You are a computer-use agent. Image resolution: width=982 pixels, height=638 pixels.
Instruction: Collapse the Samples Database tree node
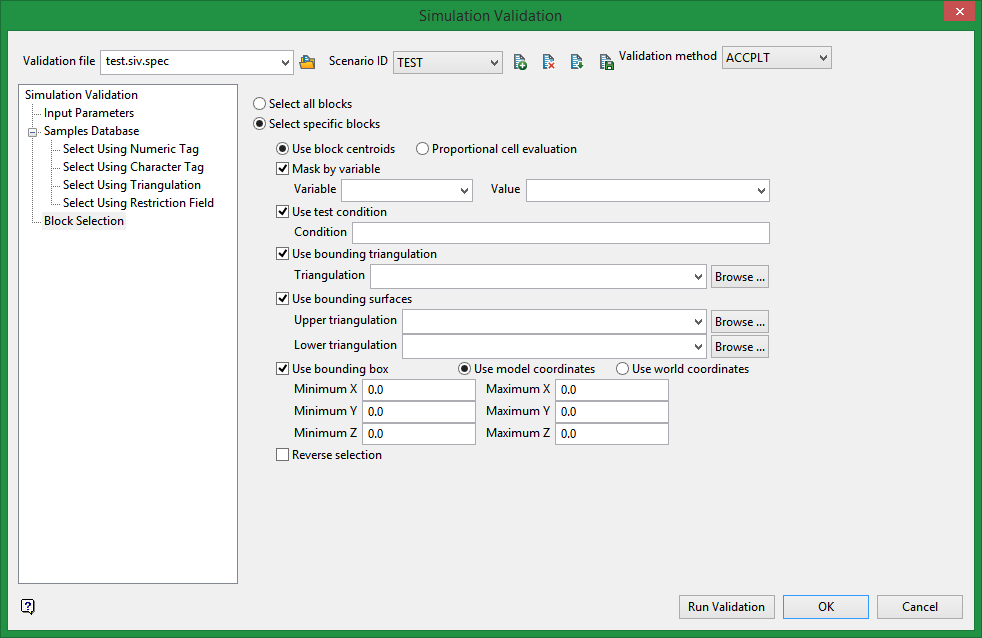point(33,131)
